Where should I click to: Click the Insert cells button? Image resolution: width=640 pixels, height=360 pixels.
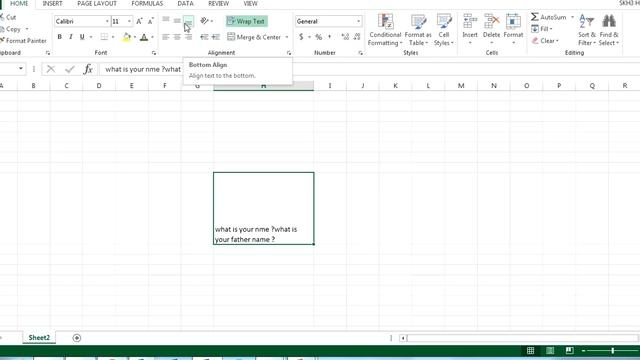tap(470, 29)
